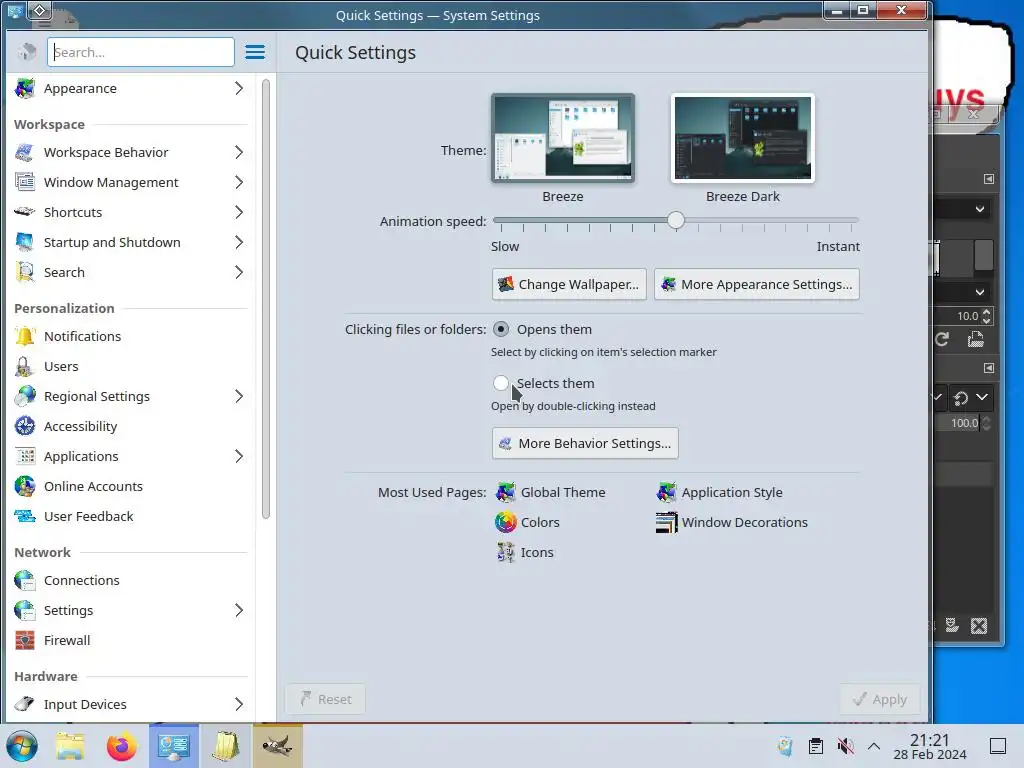Open Application Style page icon

coord(666,492)
